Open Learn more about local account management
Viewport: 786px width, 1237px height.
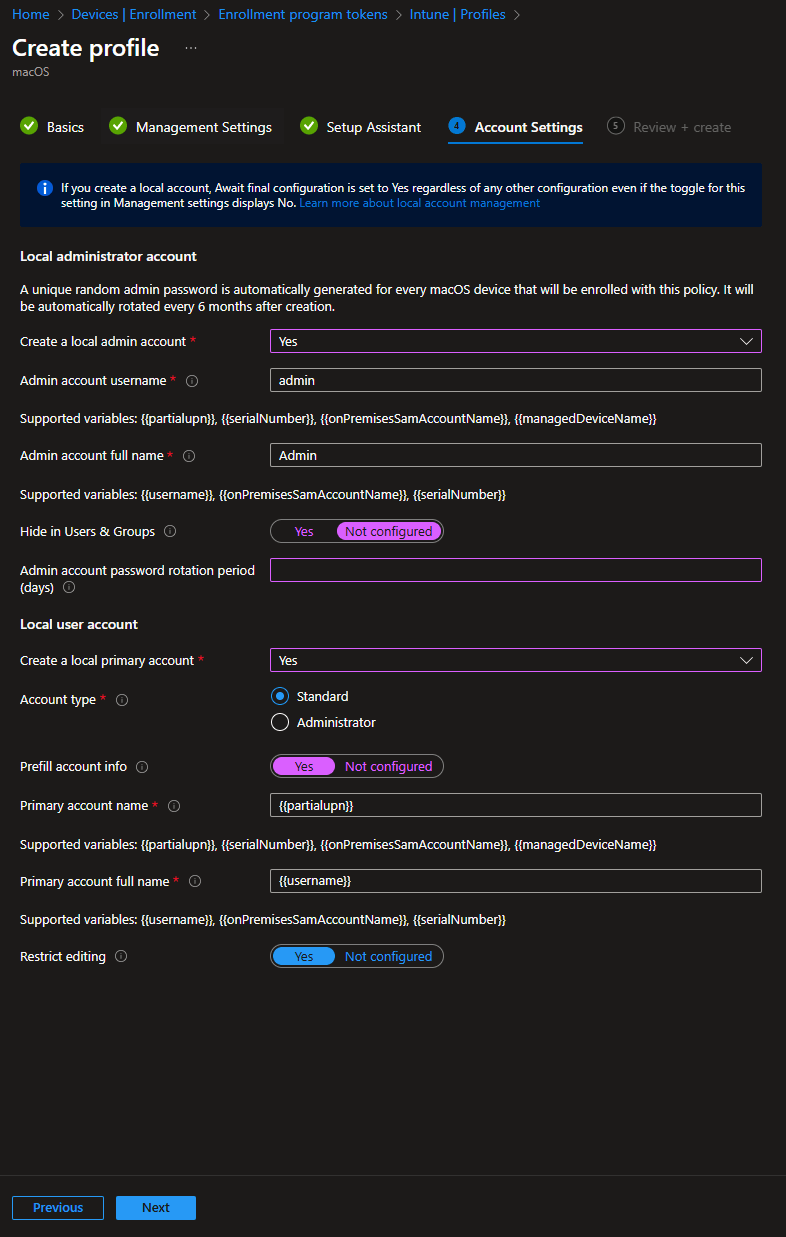click(x=419, y=203)
